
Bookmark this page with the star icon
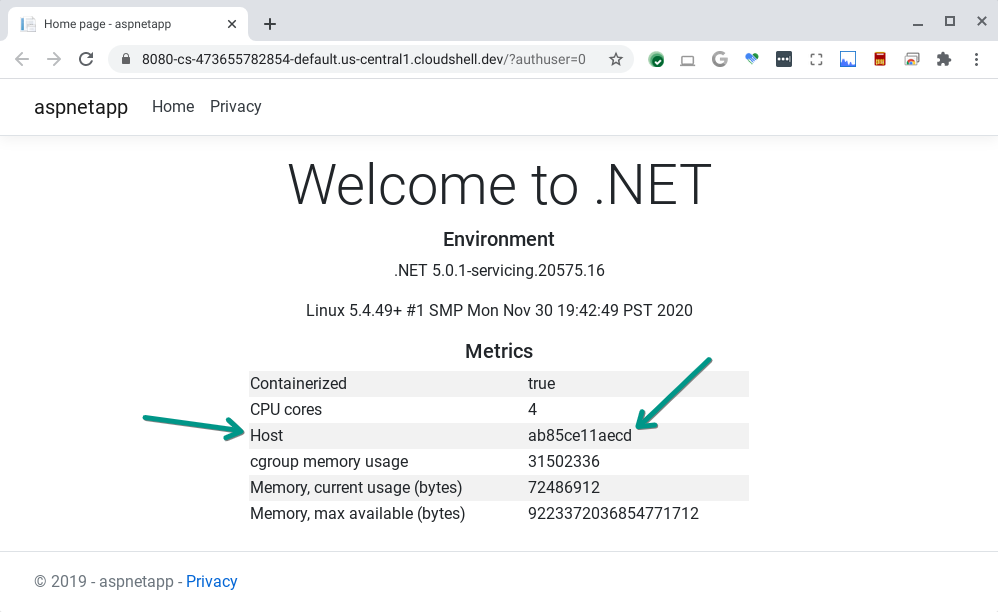[616, 60]
